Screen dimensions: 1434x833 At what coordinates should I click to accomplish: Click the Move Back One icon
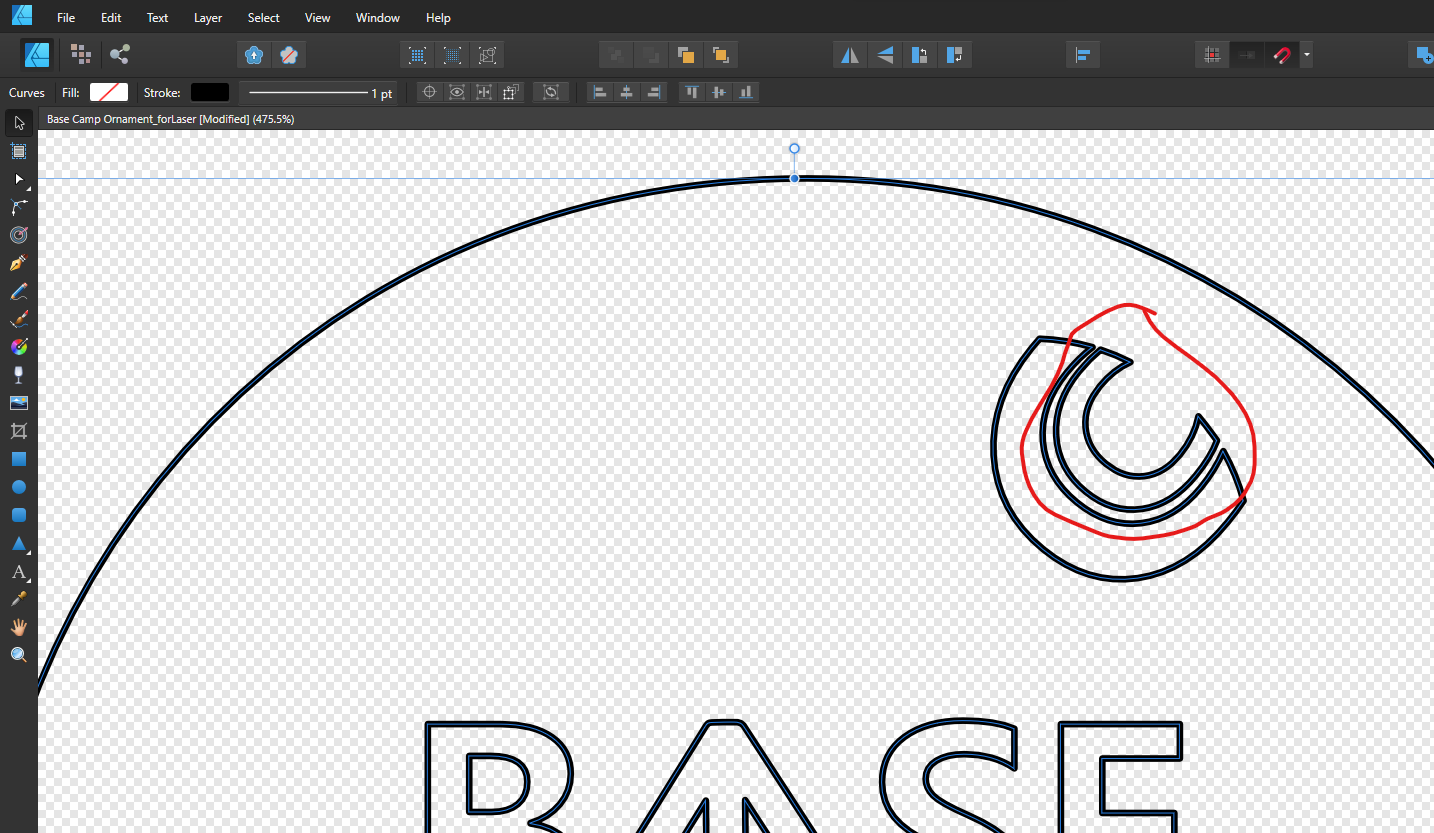651,55
